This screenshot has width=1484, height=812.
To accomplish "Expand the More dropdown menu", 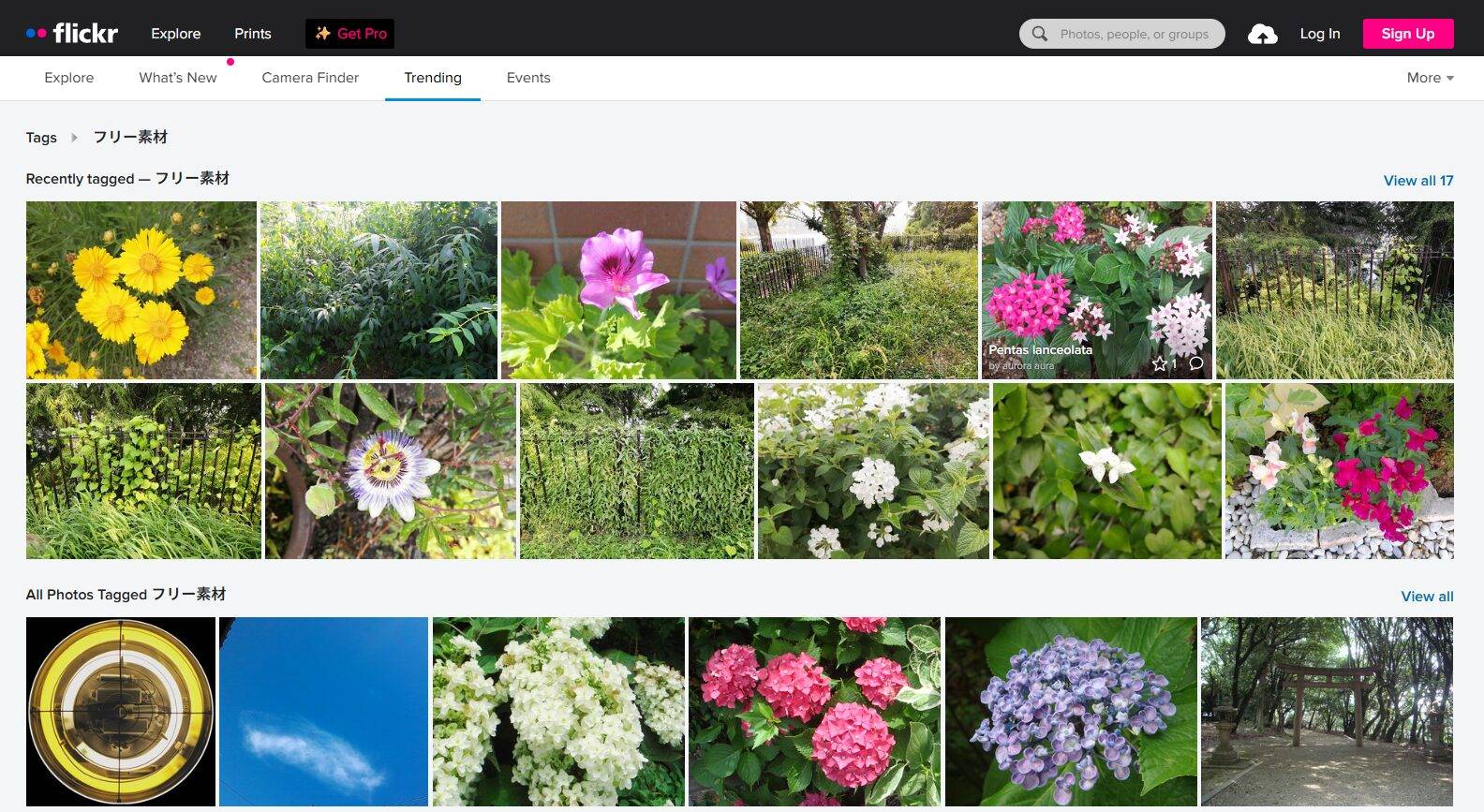I will pyautogui.click(x=1430, y=78).
